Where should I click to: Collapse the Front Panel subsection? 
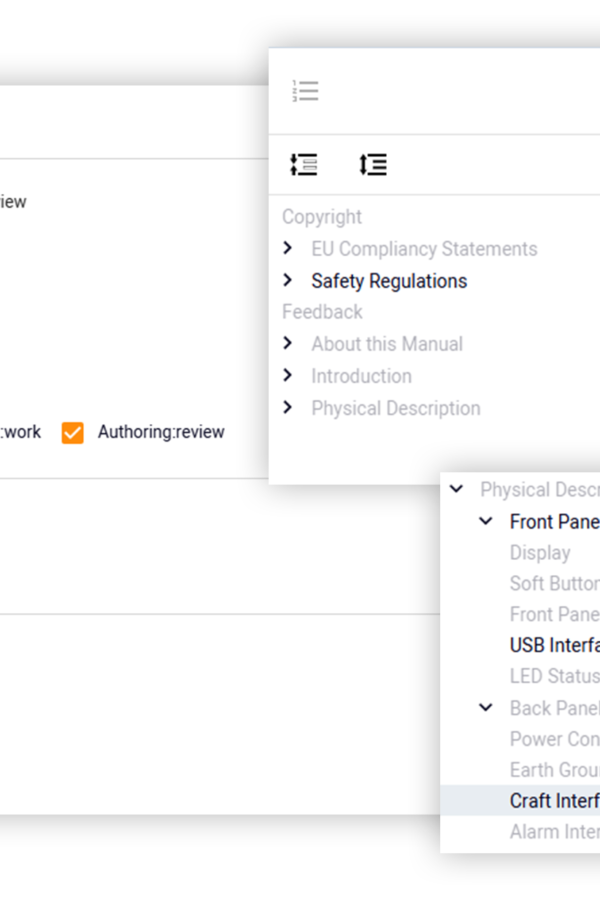tap(486, 521)
